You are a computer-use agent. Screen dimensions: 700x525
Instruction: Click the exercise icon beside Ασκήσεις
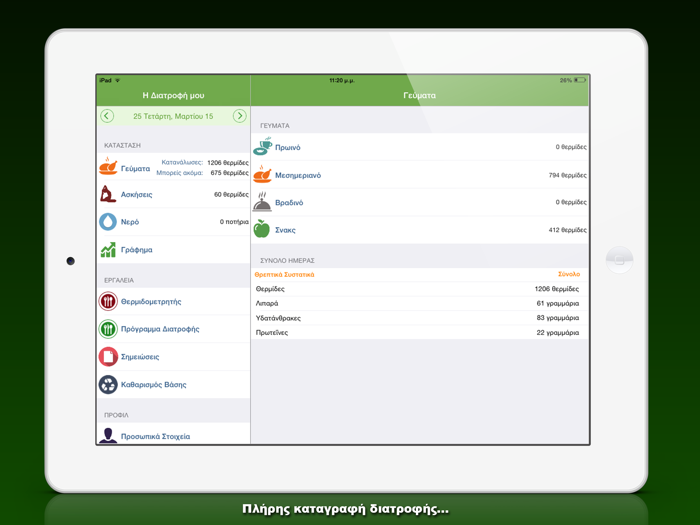108,194
